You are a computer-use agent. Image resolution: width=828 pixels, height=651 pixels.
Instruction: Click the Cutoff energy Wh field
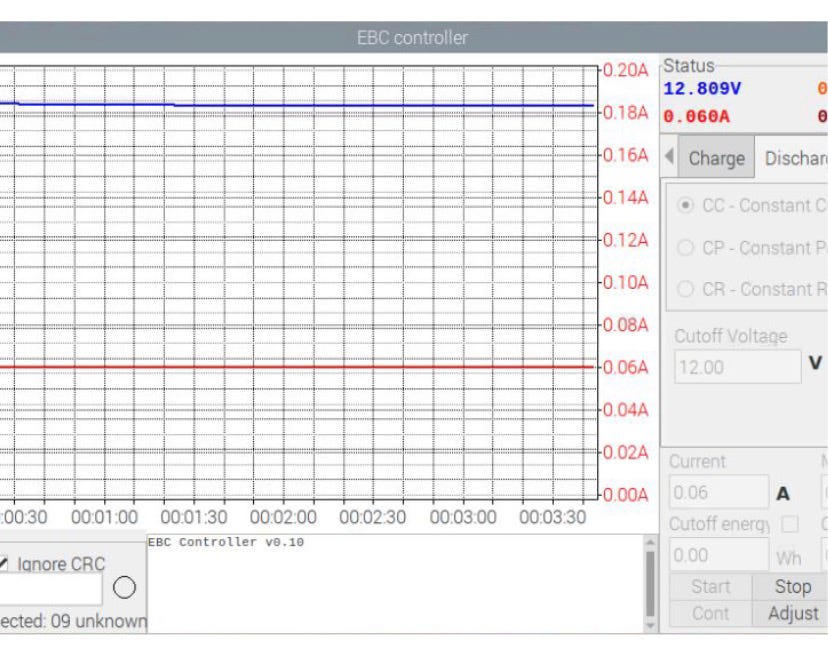click(x=719, y=555)
